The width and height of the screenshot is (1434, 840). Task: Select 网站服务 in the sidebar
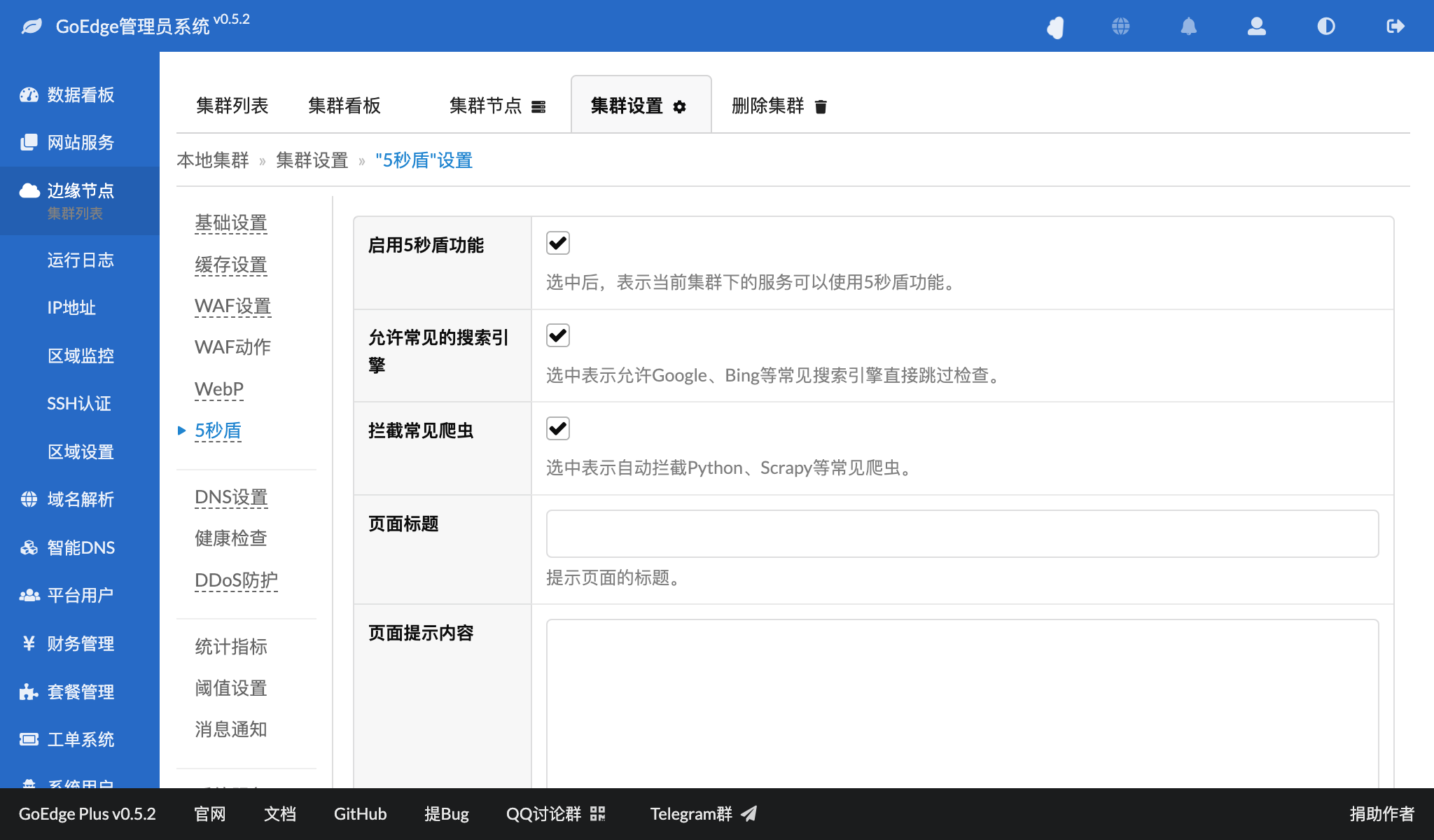pyautogui.click(x=80, y=143)
